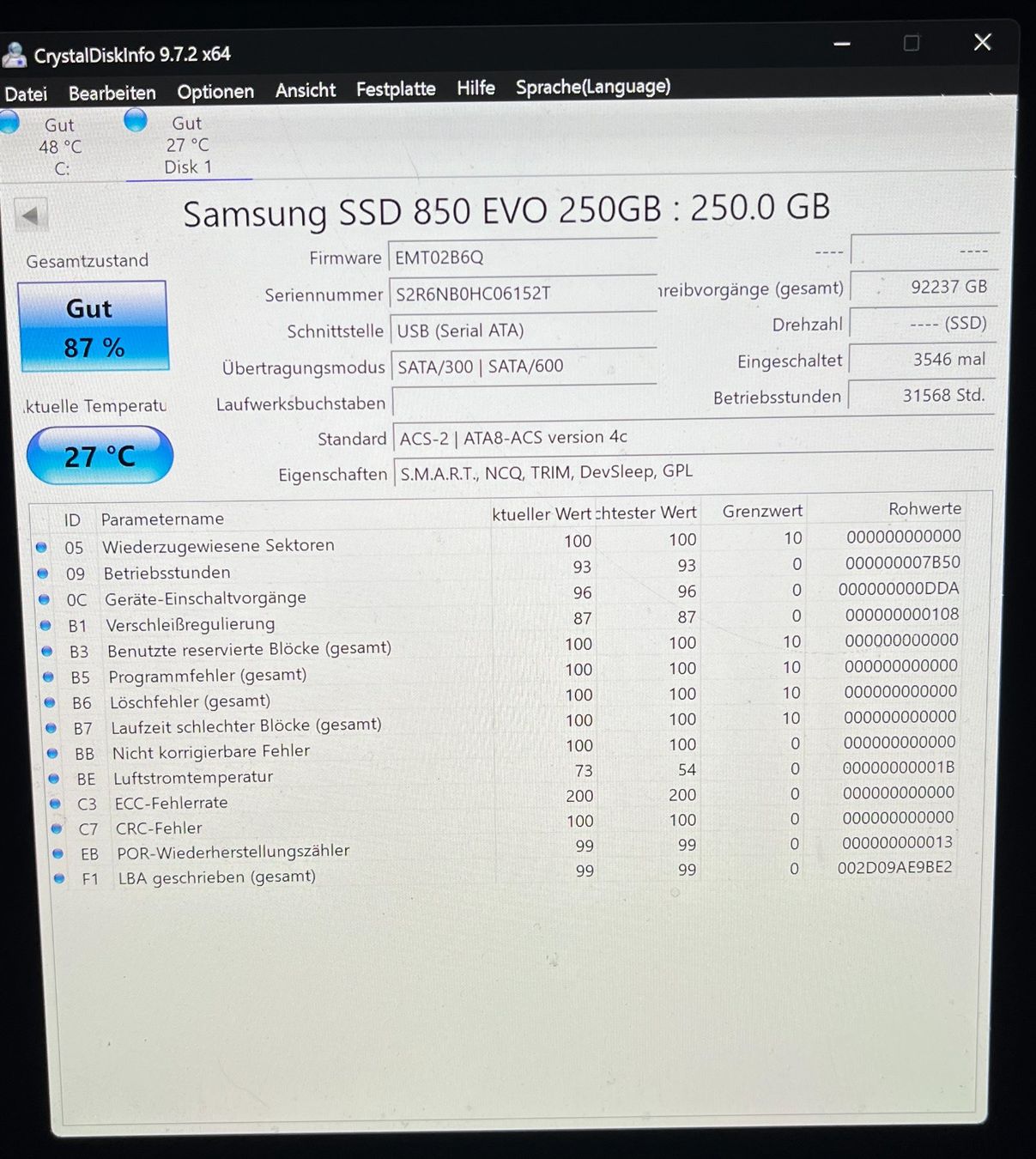
Task: Click the previous disk arrow button
Action: [31, 215]
